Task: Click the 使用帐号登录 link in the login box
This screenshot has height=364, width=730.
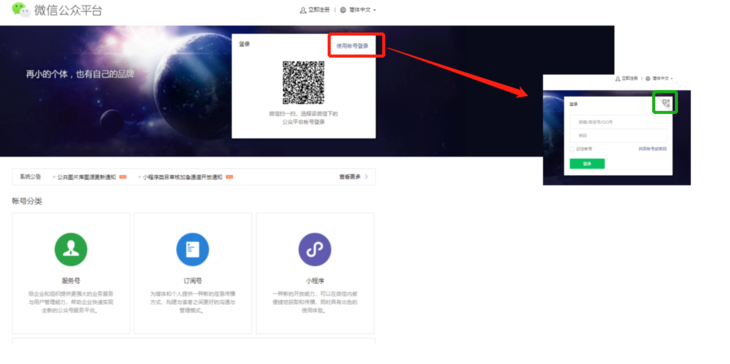Action: (352, 46)
